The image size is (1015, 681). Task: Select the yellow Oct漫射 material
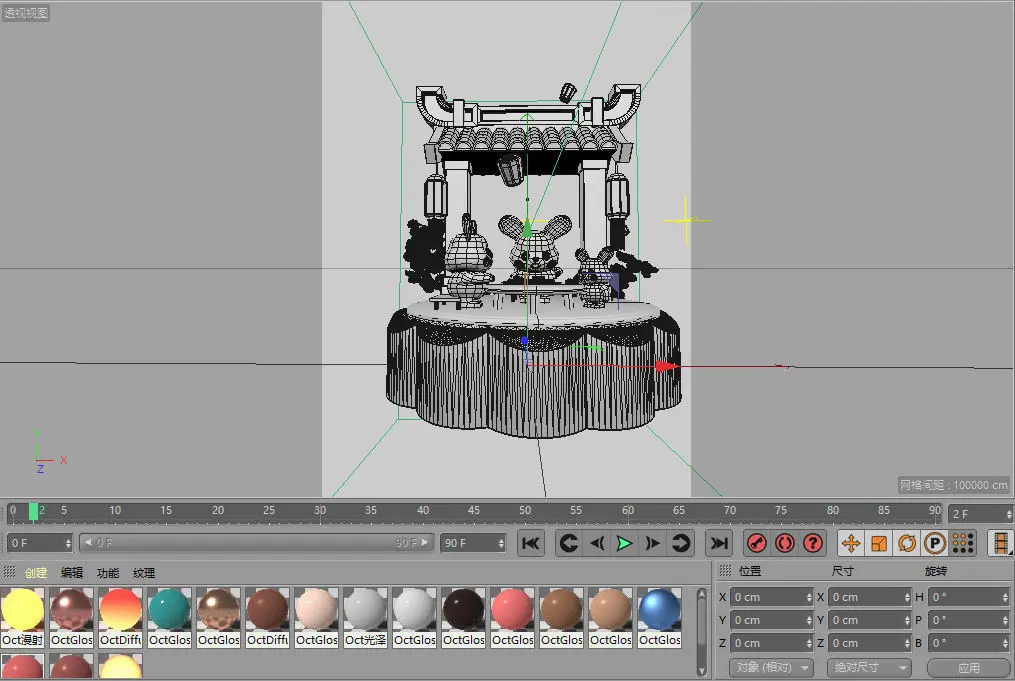23,617
